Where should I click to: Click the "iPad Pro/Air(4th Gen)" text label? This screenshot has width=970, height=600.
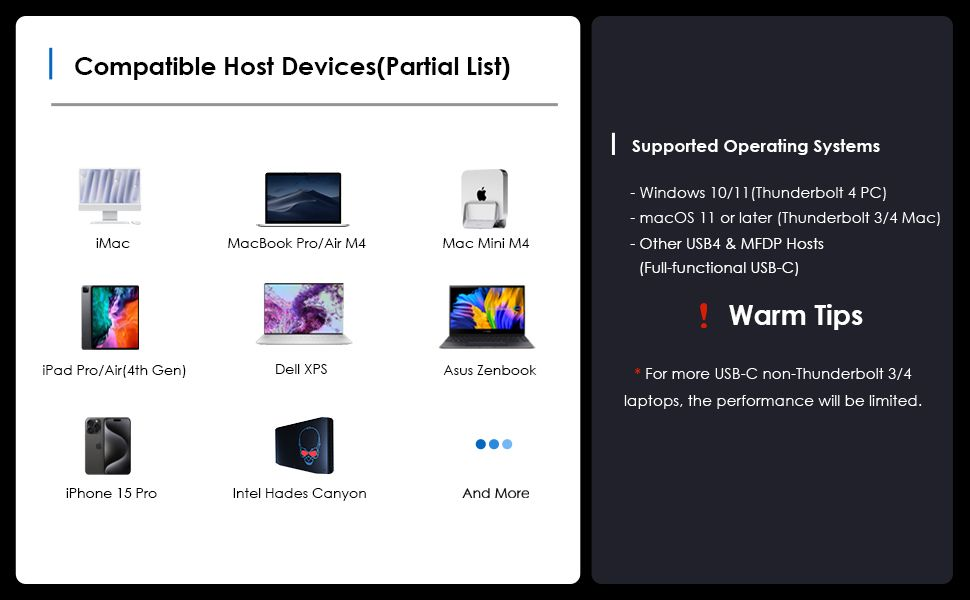tap(114, 370)
